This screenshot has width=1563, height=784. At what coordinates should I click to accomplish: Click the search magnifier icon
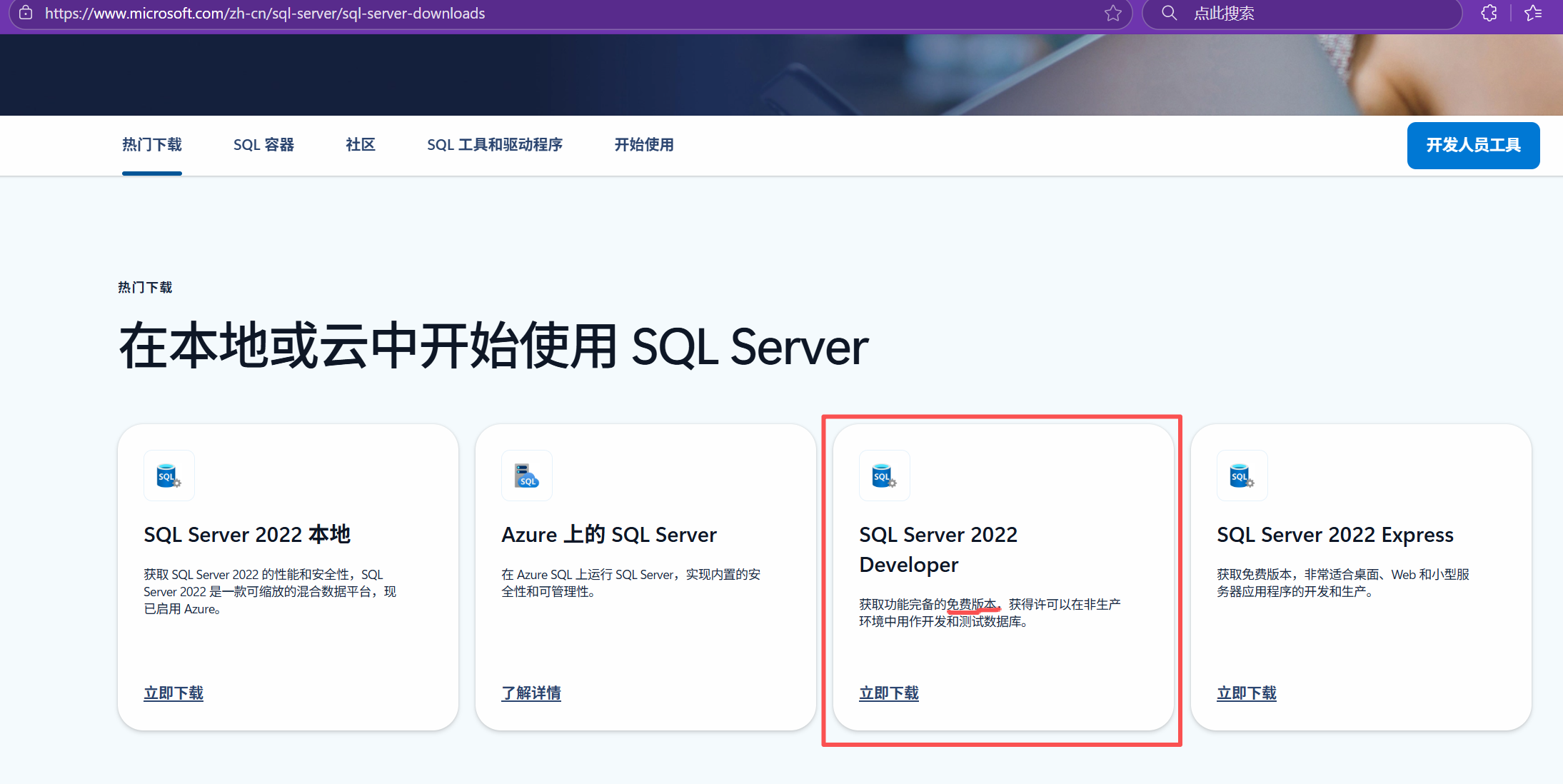1169,13
